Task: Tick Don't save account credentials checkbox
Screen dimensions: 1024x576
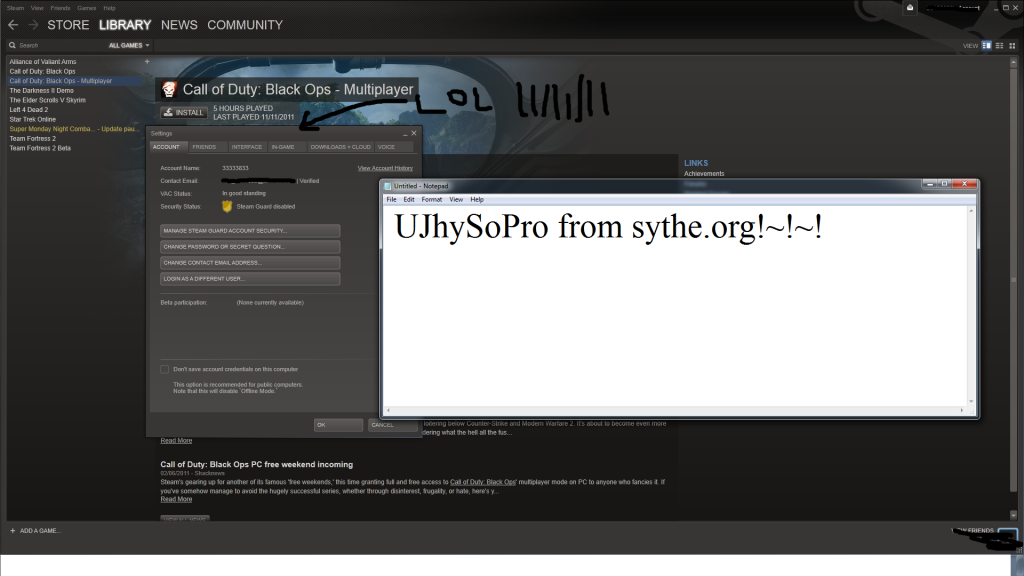Action: pos(165,369)
